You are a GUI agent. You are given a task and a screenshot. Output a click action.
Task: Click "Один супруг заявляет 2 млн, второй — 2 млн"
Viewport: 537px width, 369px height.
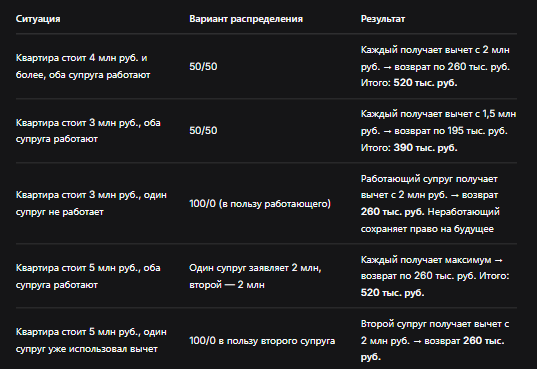click(255, 276)
